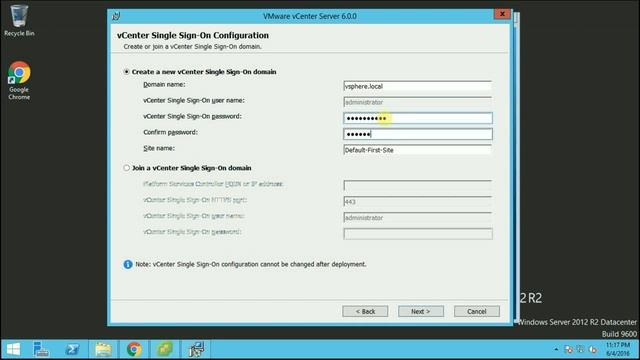The width and height of the screenshot is (640, 360).
Task: Open Chrome from the taskbar
Action: click(134, 349)
